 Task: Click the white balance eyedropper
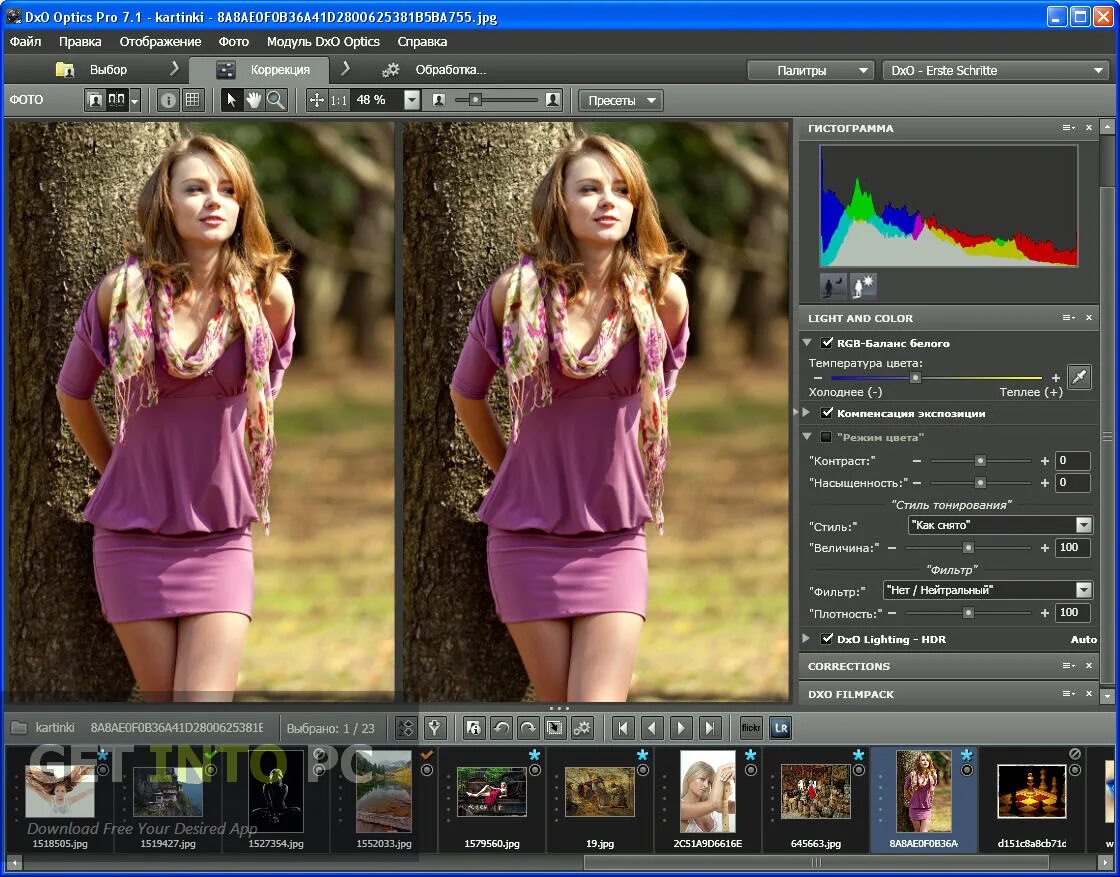[x=1079, y=377]
